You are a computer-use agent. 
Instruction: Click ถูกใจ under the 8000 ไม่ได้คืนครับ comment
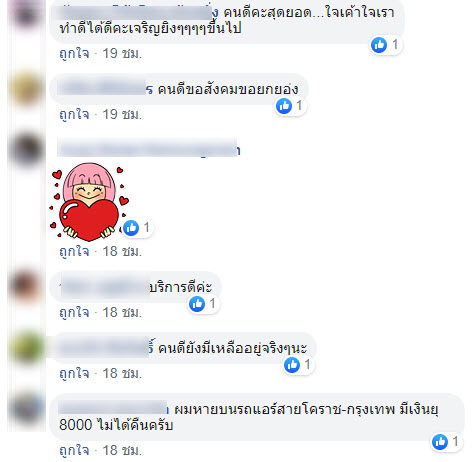pyautogui.click(x=74, y=450)
